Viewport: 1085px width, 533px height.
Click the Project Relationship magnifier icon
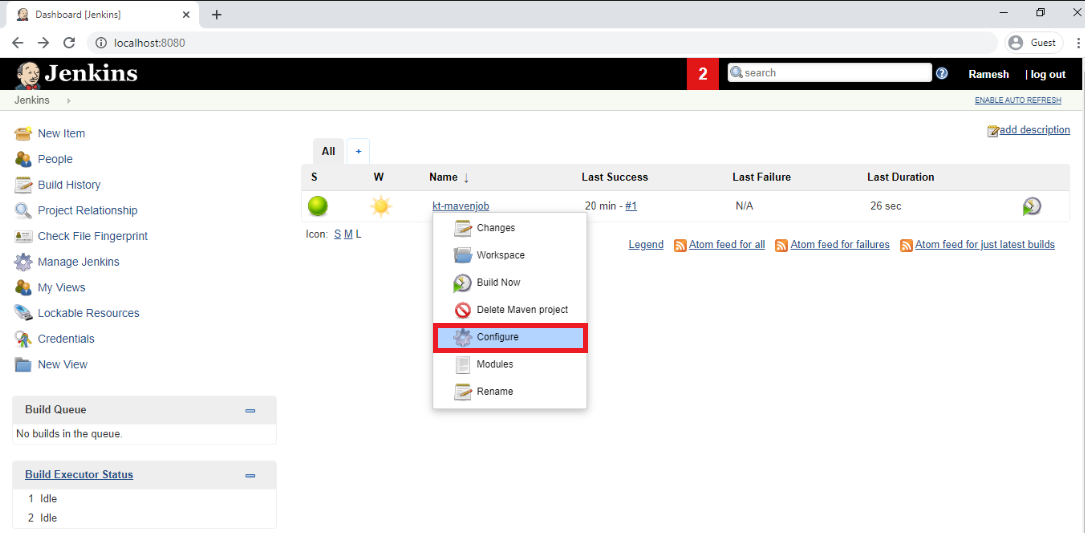24,210
